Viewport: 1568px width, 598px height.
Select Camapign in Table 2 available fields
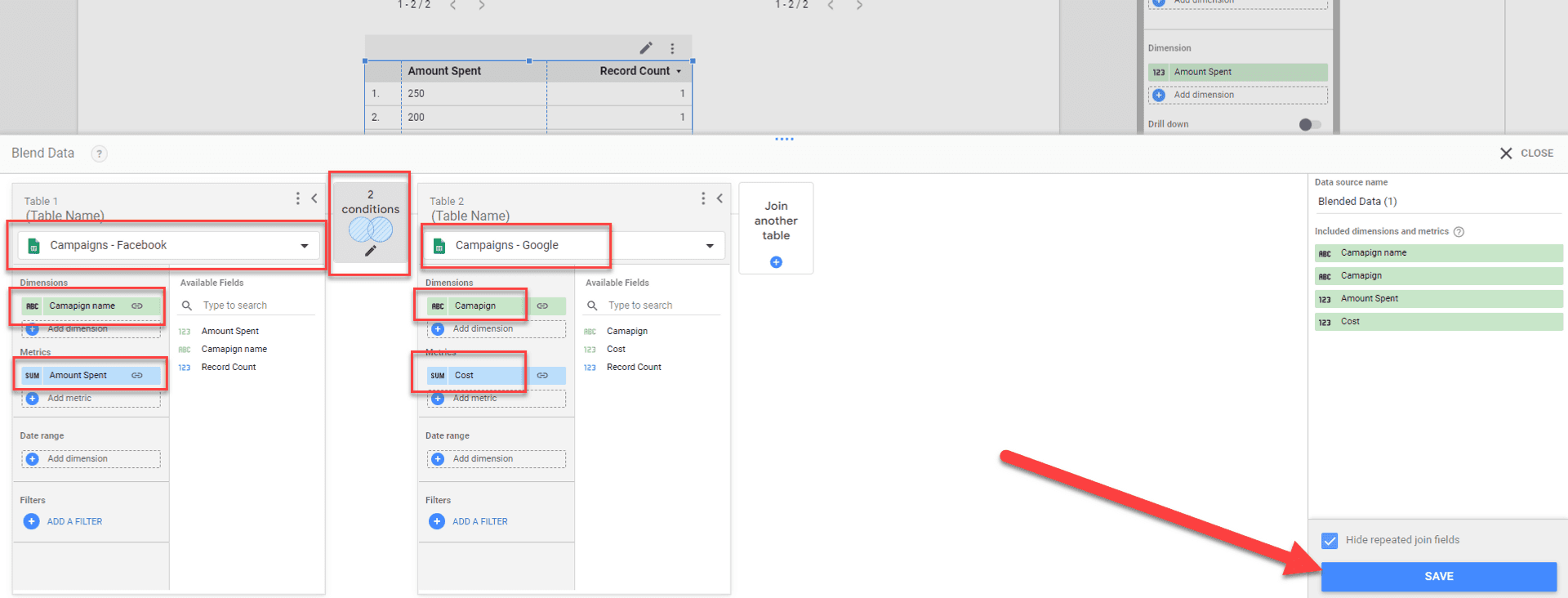tap(627, 332)
